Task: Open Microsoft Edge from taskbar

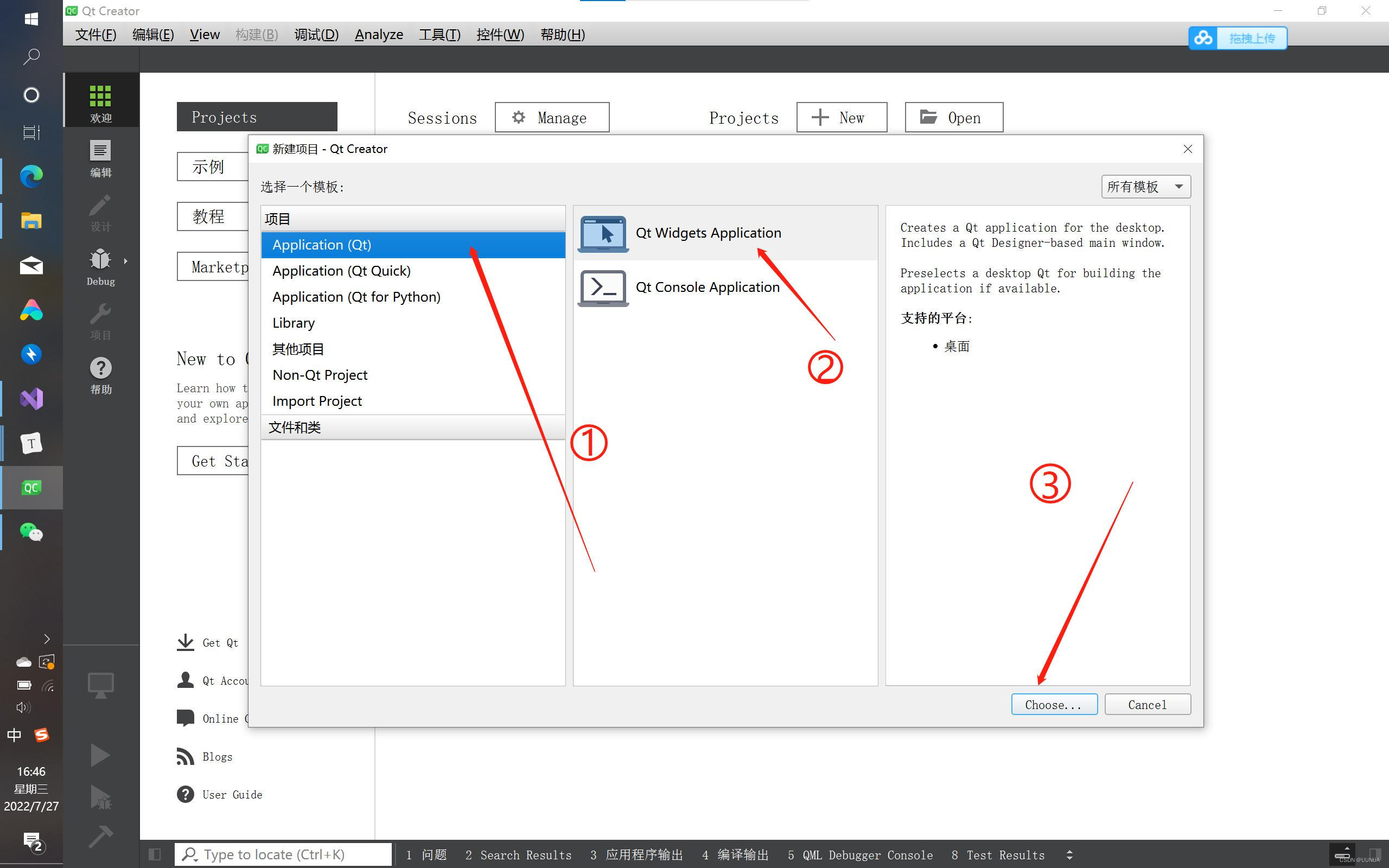Action: [x=31, y=176]
